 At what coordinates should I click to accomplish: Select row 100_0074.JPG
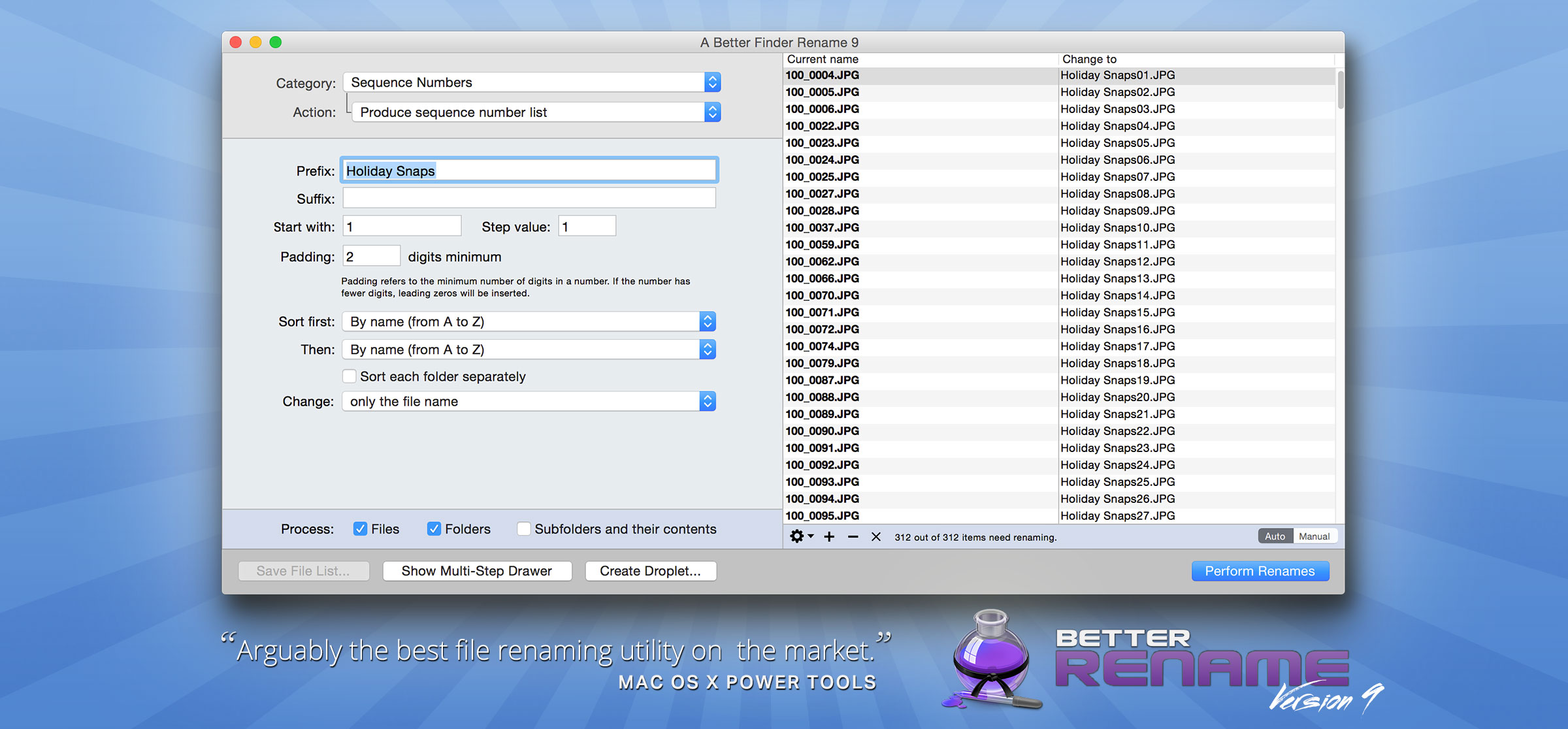[1060, 347]
